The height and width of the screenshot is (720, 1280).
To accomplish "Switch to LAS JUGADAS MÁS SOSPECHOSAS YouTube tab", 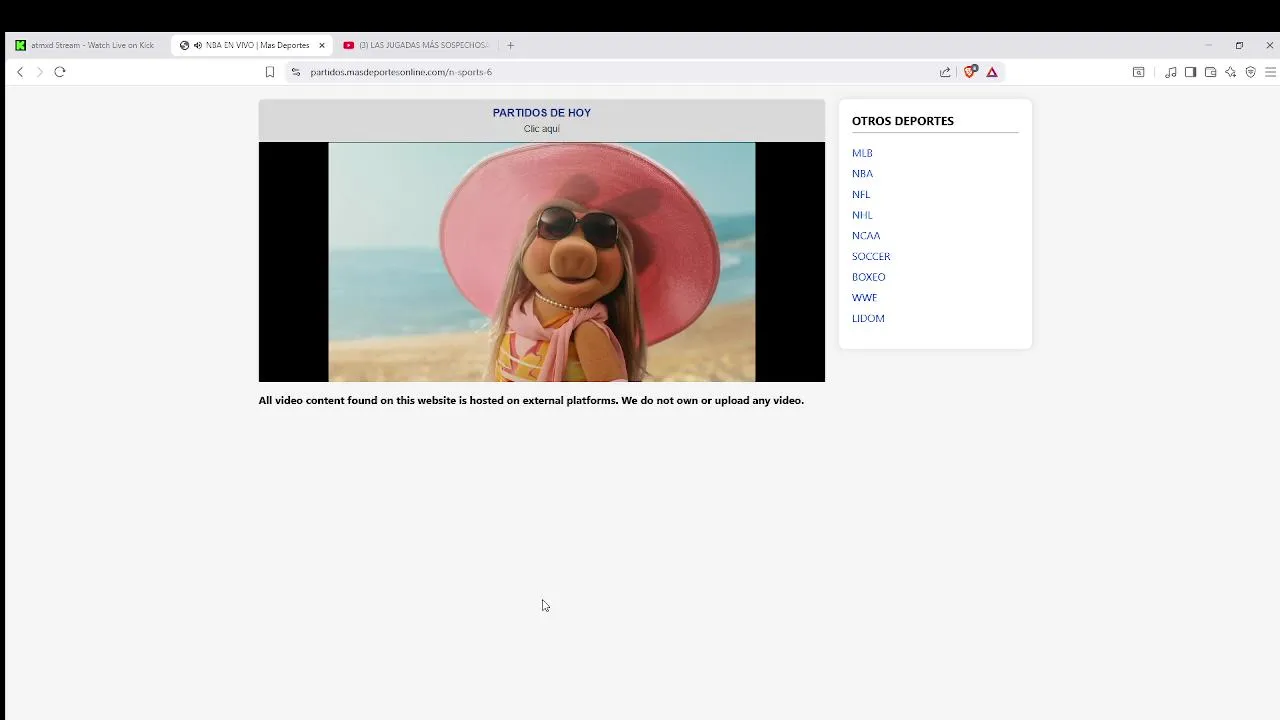I will pos(418,45).
